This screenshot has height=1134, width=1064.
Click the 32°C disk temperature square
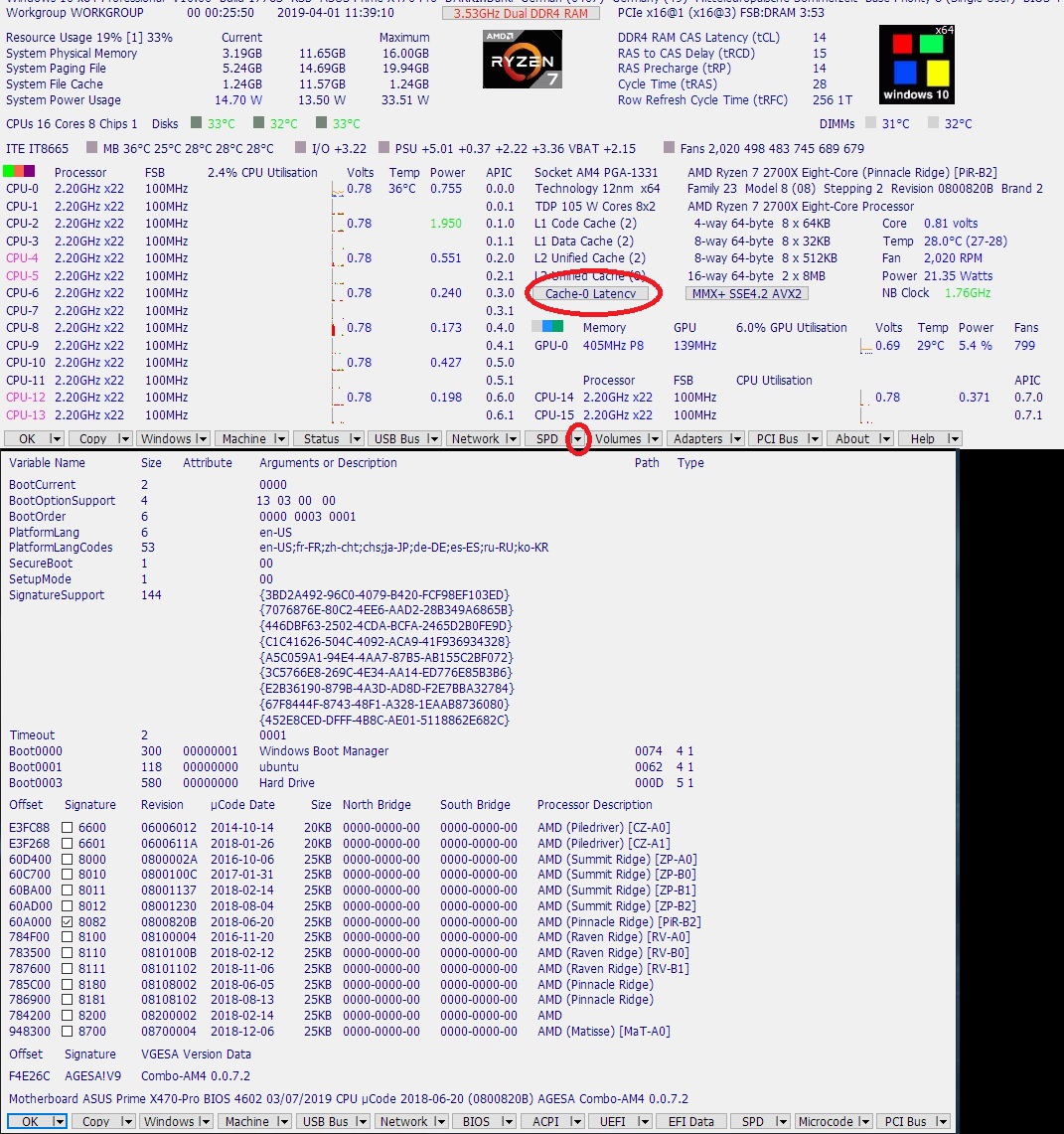258,123
